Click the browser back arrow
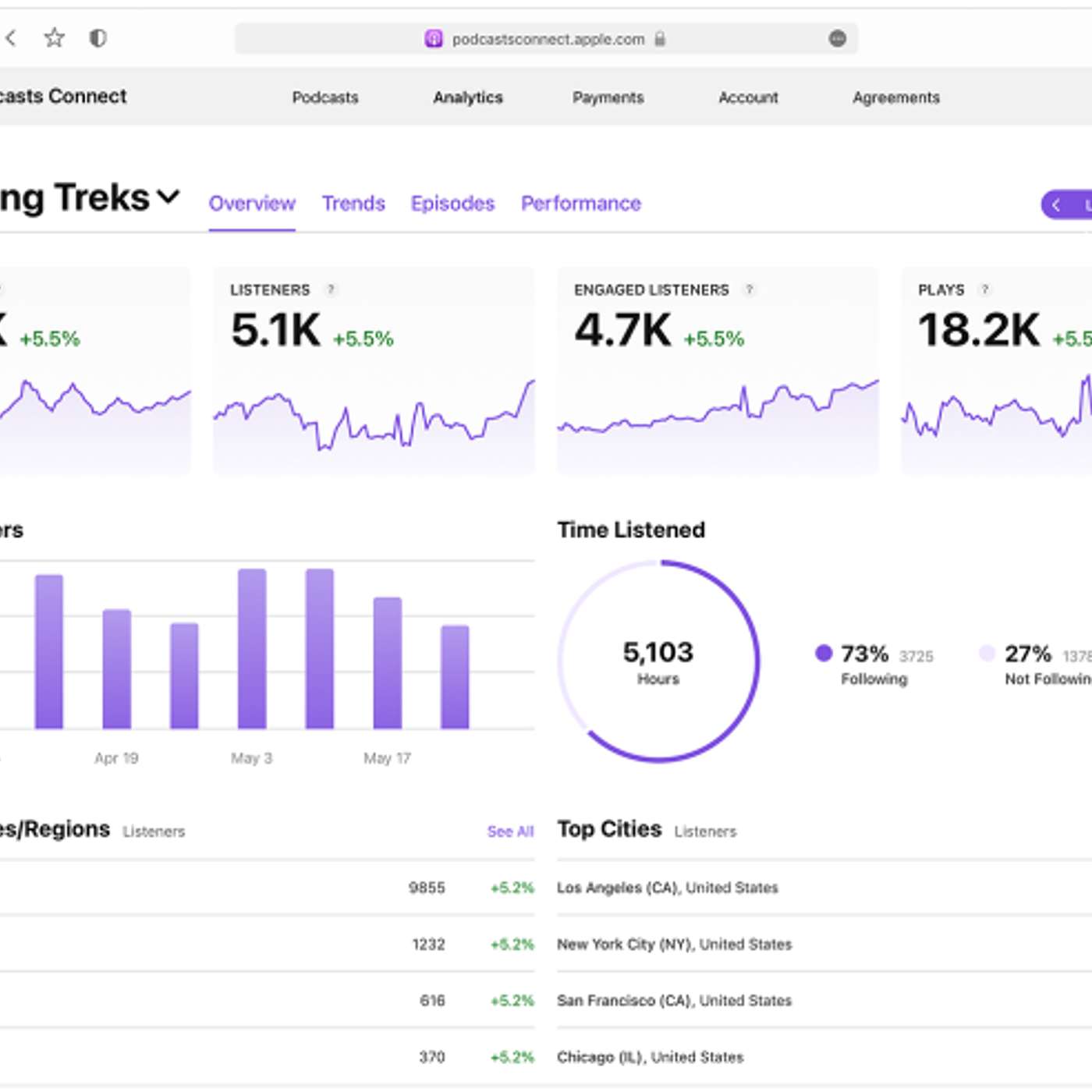The width and height of the screenshot is (1092, 1092). tap(11, 37)
